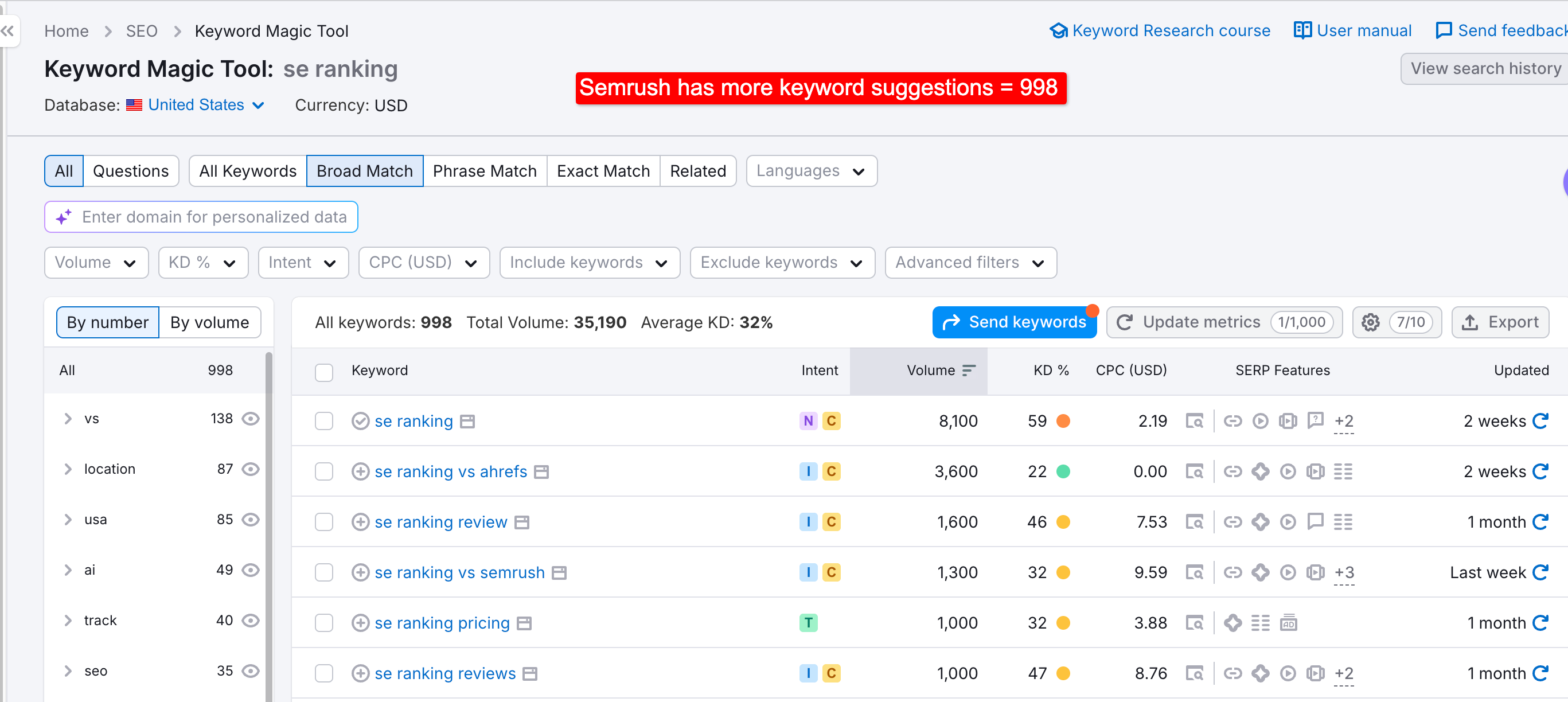Screen dimensions: 1568x702
Task: Refresh metrics icon for se ranking row
Action: (x=1540, y=421)
